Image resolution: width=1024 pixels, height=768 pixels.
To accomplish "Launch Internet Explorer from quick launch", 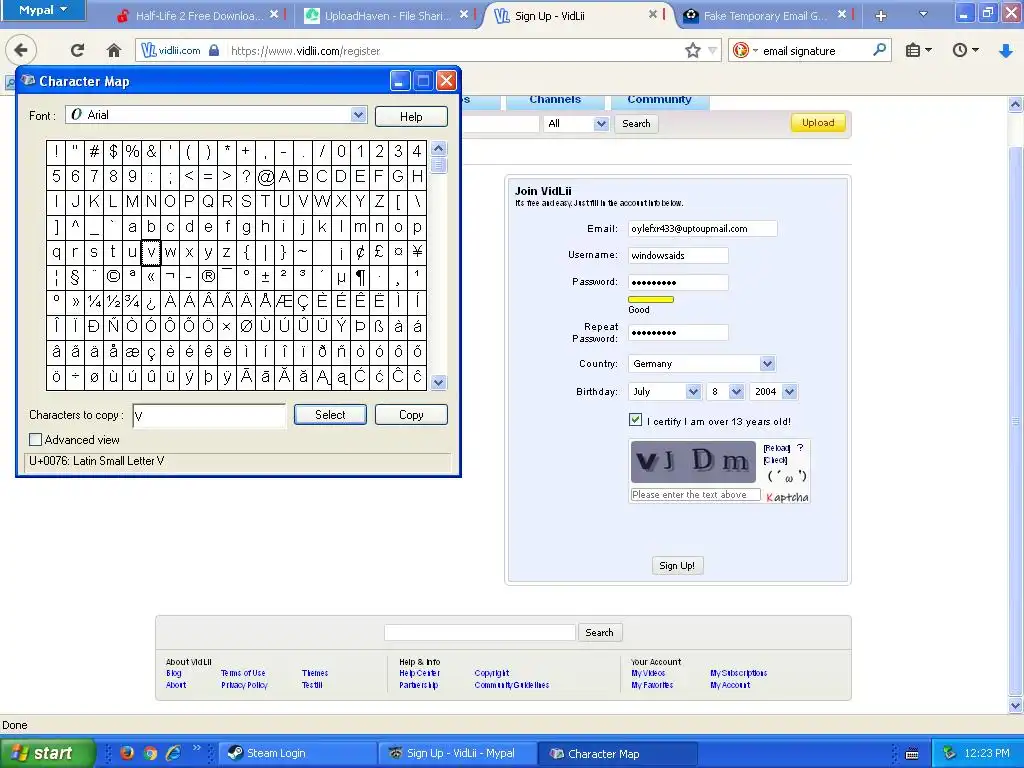I will pos(173,753).
